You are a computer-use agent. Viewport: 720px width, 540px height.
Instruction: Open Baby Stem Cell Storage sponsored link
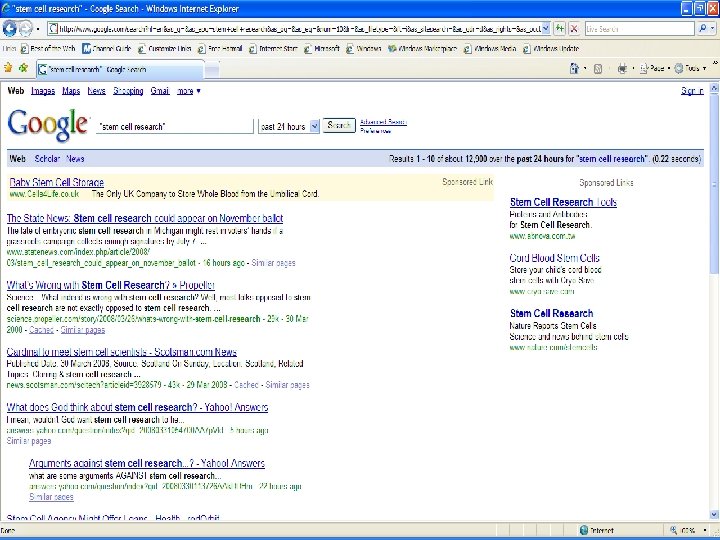coord(56,182)
